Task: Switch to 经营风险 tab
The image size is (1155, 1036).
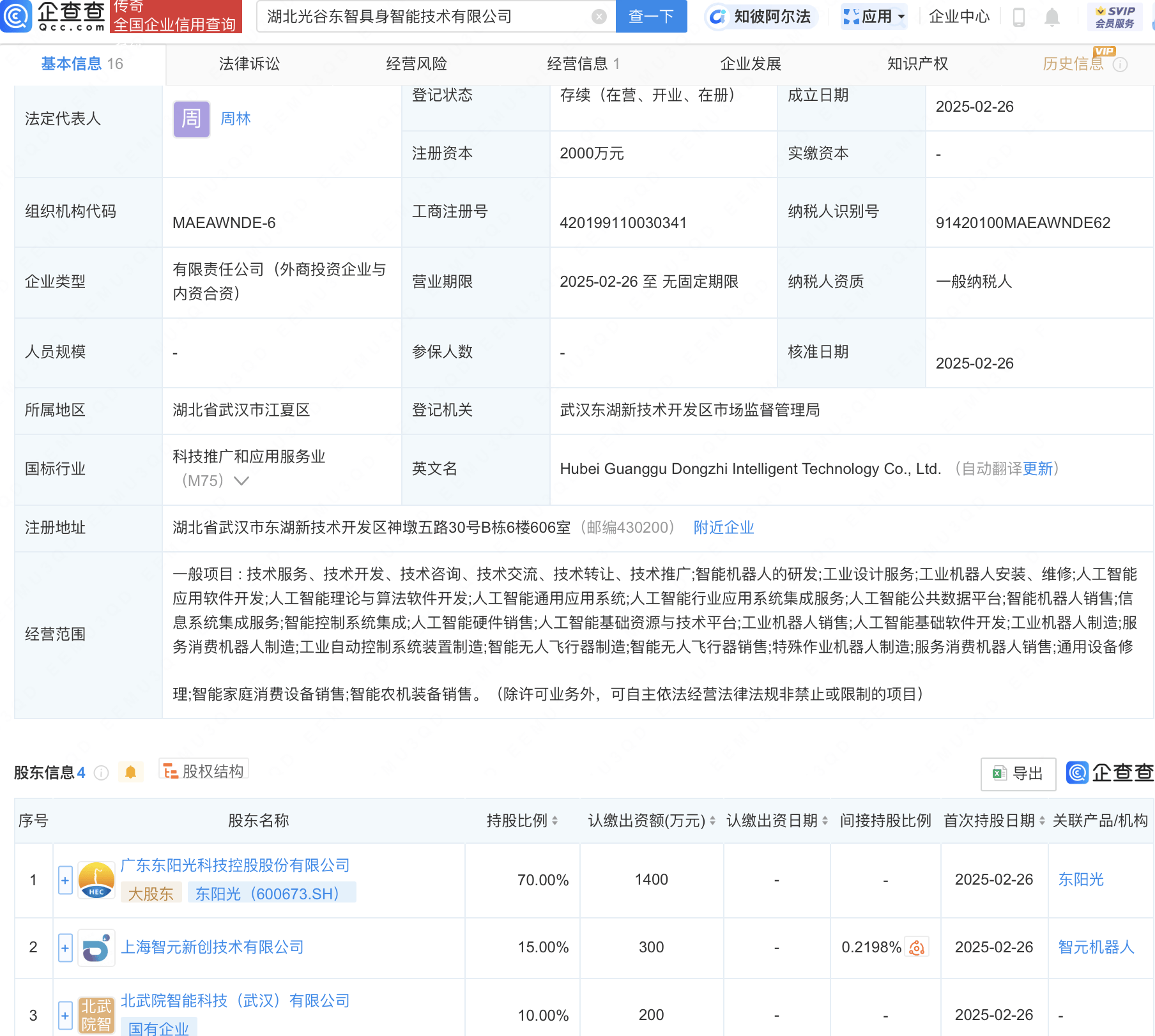Action: click(417, 64)
